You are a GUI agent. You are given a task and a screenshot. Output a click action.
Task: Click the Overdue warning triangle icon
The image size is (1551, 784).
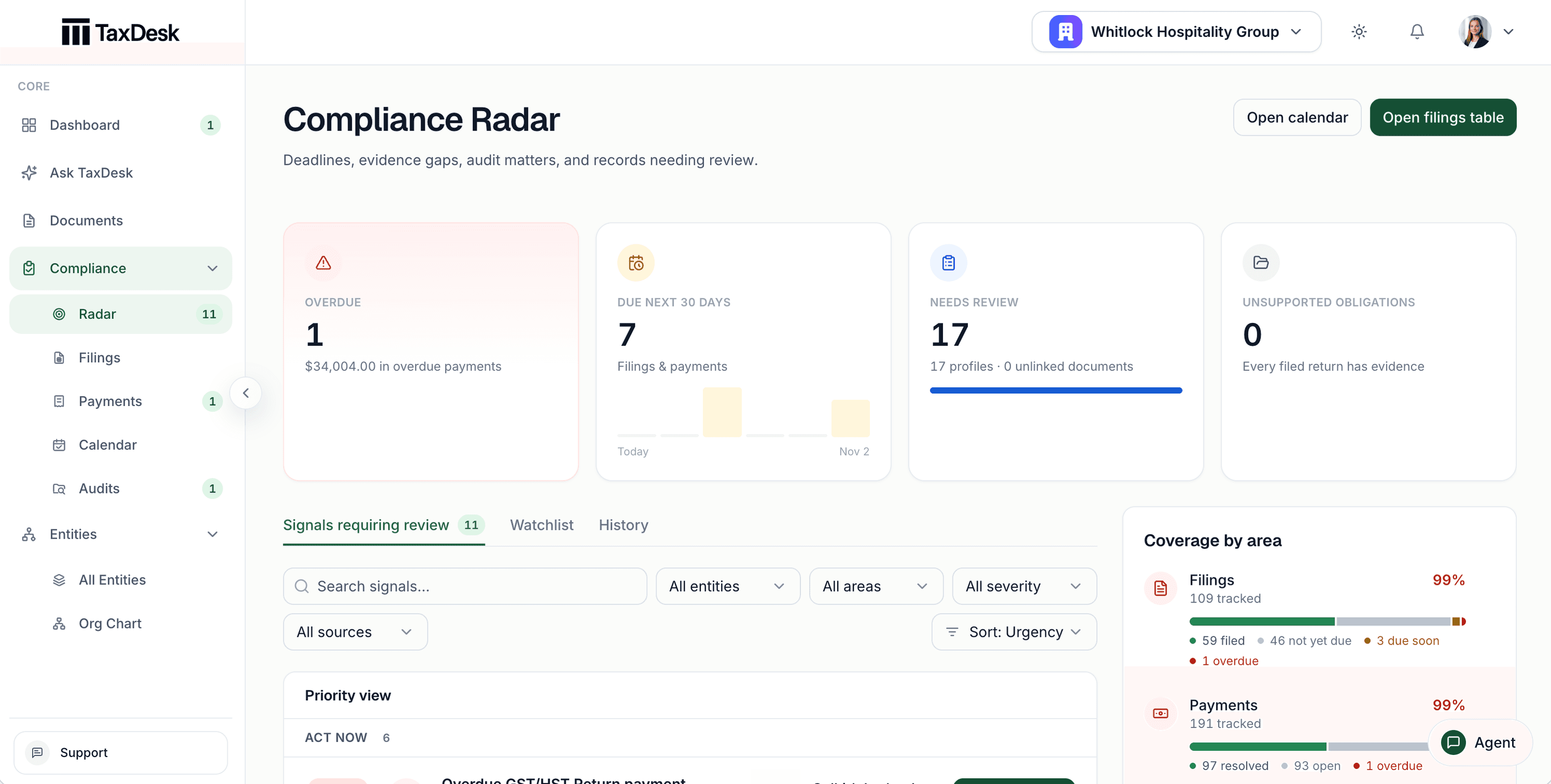click(x=323, y=263)
